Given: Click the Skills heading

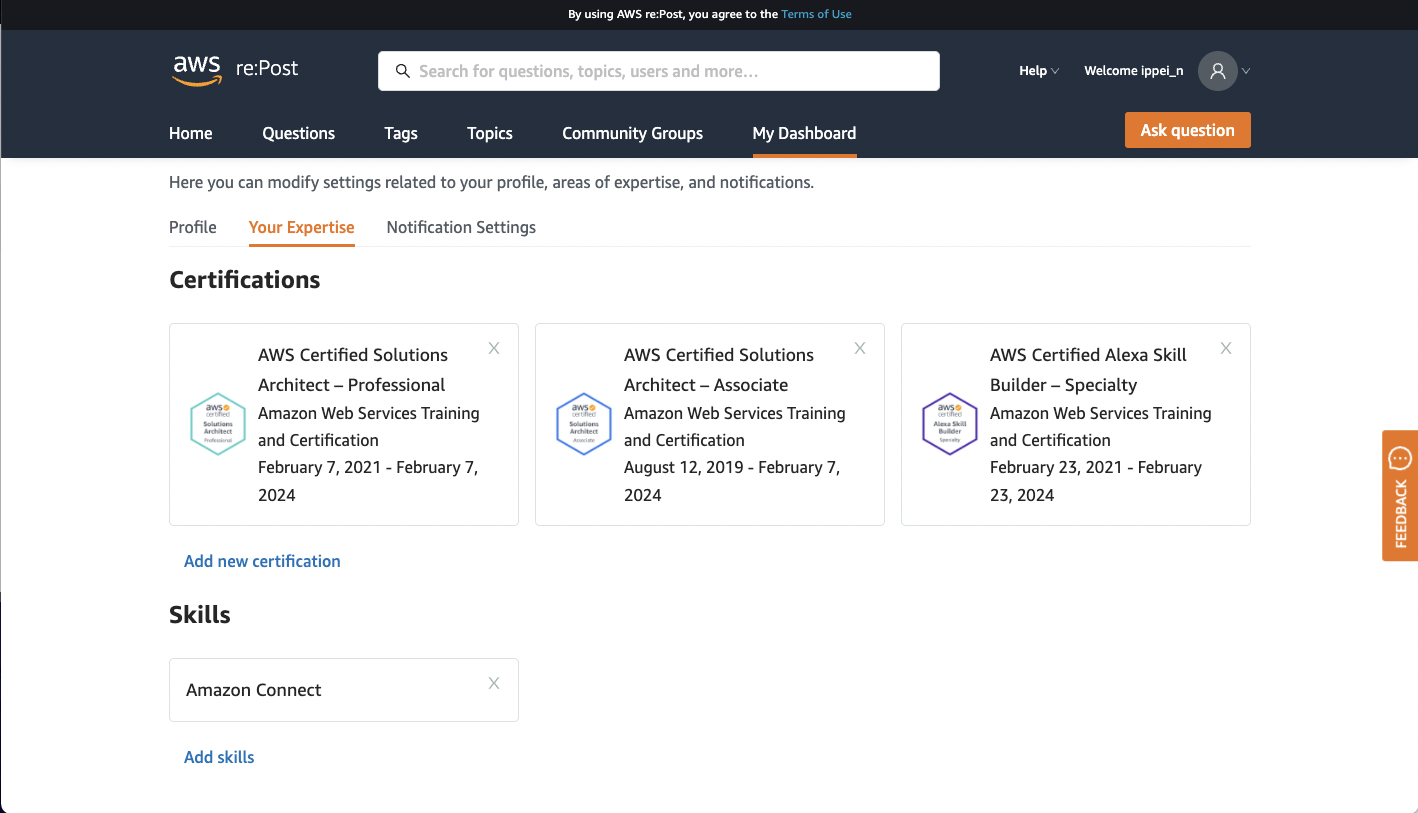Looking at the screenshot, I should click(200, 615).
